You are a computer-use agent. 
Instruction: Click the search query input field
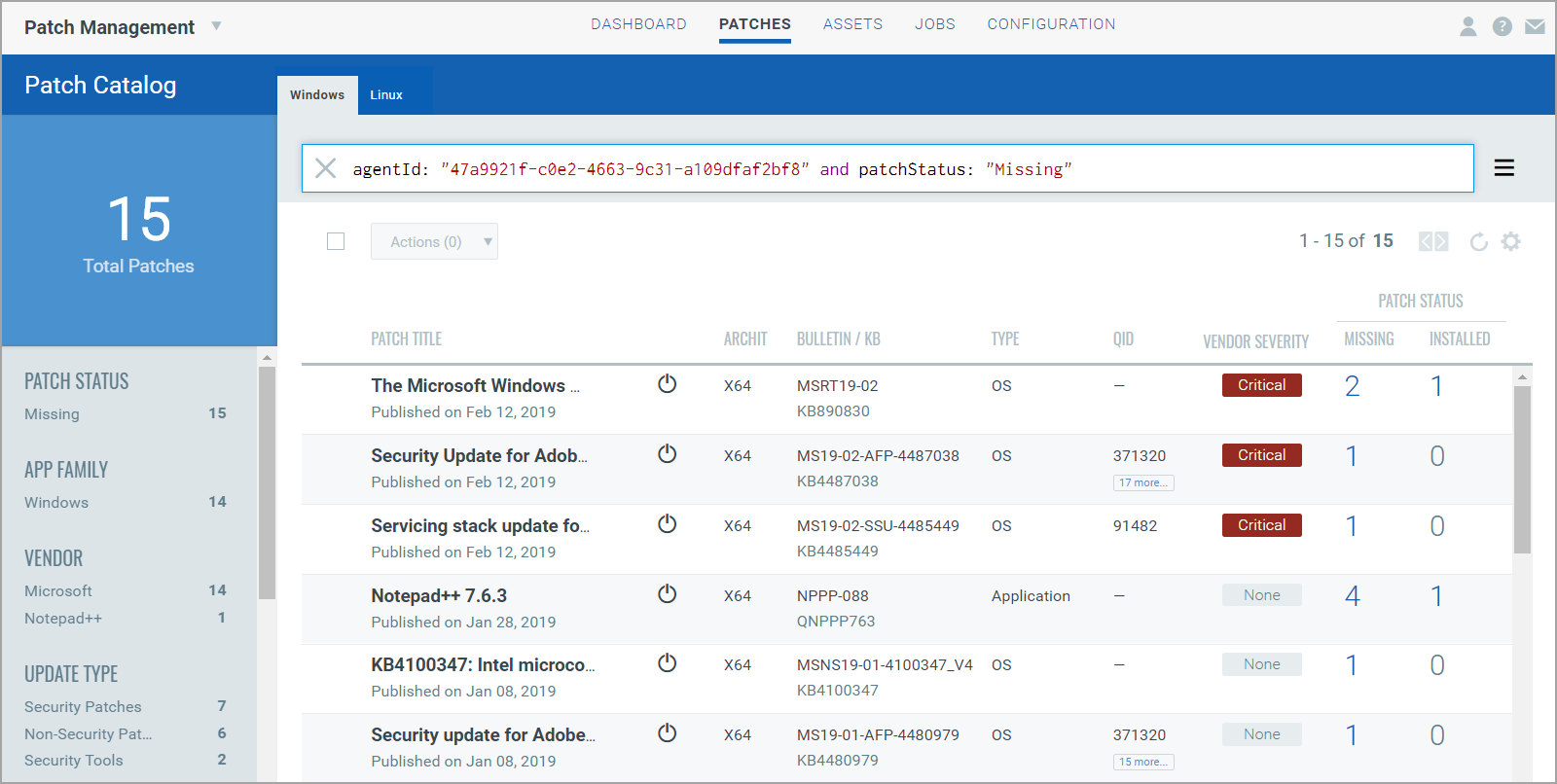pyautogui.click(x=887, y=168)
